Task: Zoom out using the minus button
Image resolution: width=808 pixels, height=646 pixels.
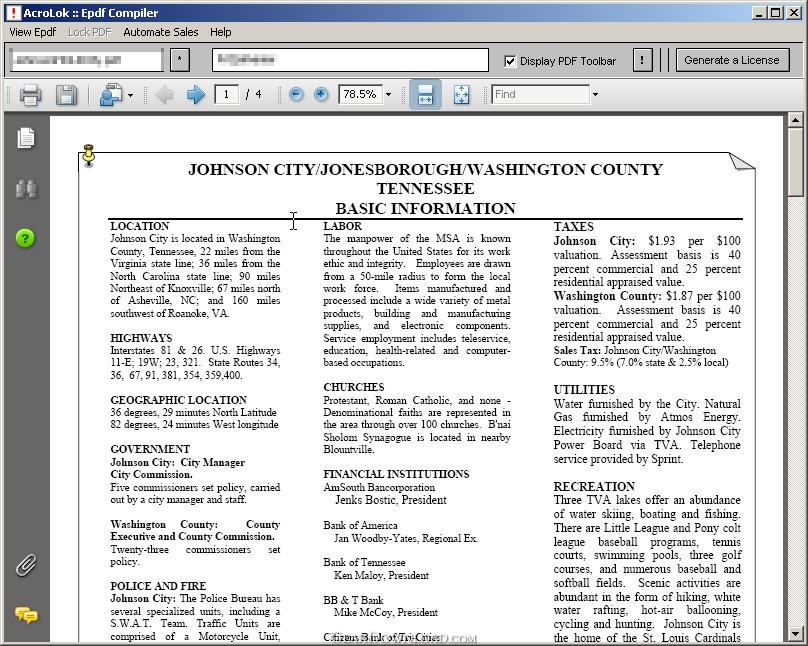Action: tap(296, 95)
